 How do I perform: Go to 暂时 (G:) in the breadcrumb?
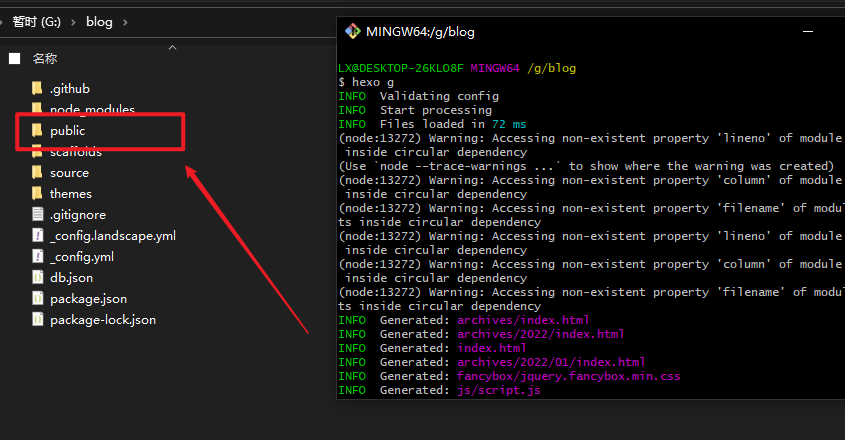tap(36, 22)
